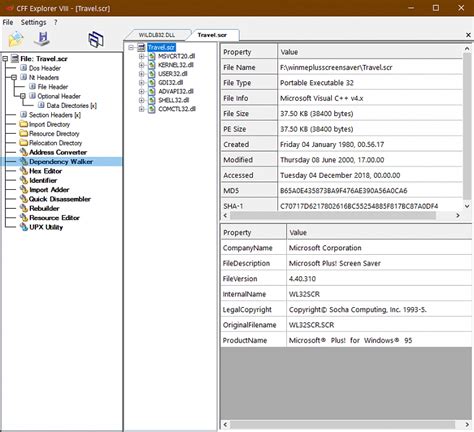Screen dimensions: 474x432
Task: Select Section Headers in the tree
Action: 55,115
